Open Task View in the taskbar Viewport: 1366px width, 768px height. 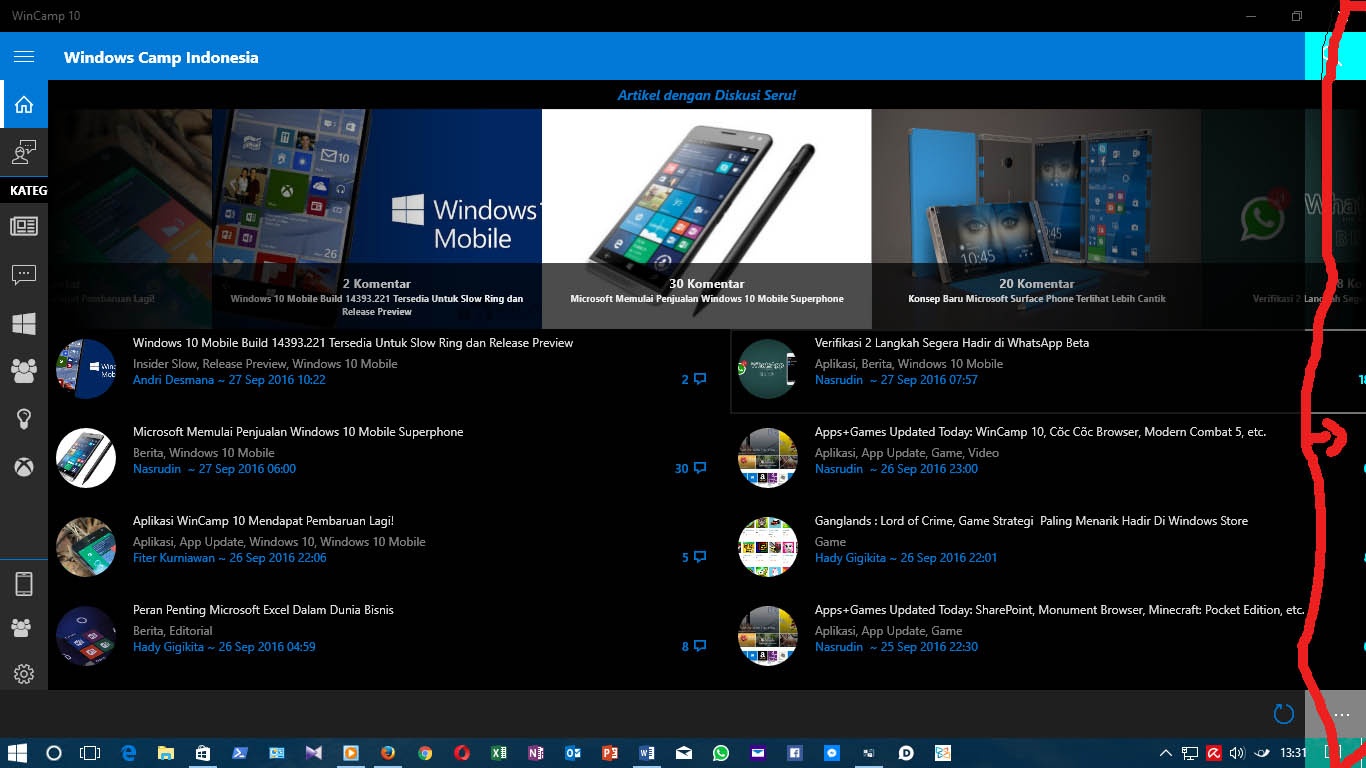91,753
